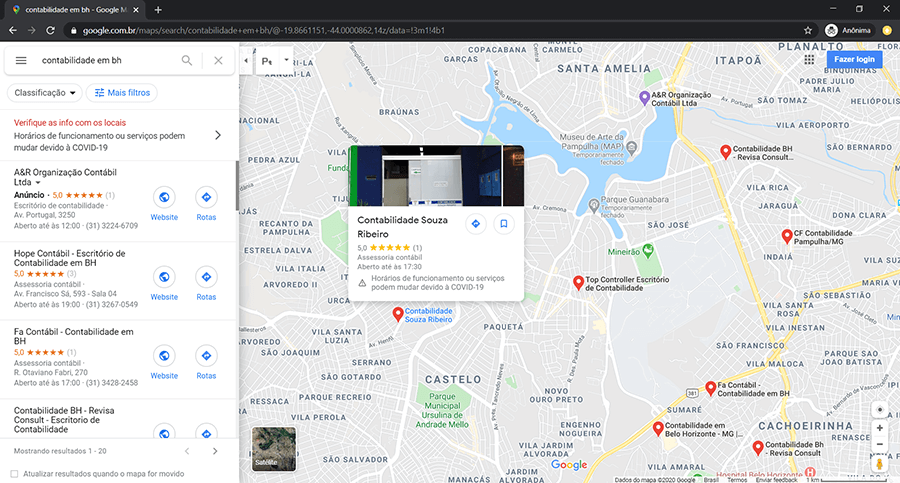This screenshot has height=483, width=900.
Task: Click A&R Organização Contábil purple pin
Action: [x=644, y=98]
